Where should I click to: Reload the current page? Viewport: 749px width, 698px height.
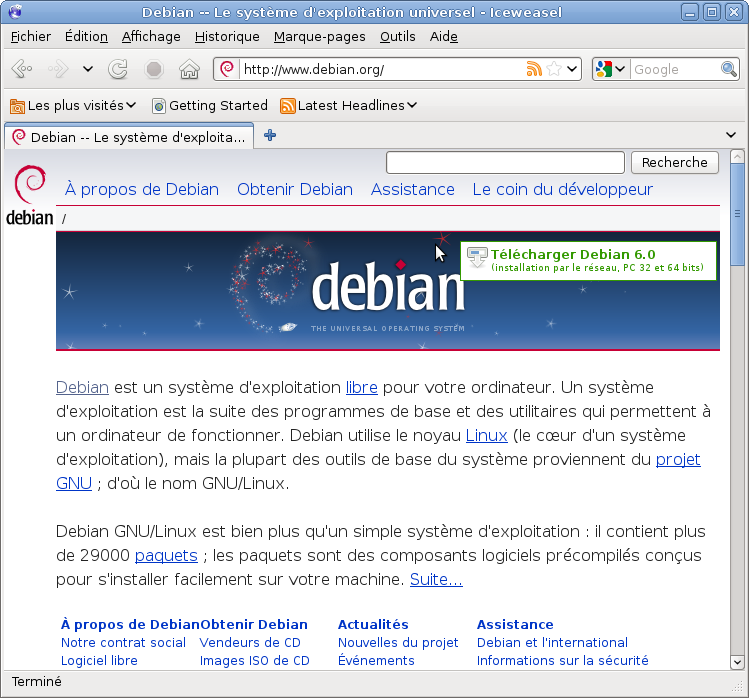(118, 69)
